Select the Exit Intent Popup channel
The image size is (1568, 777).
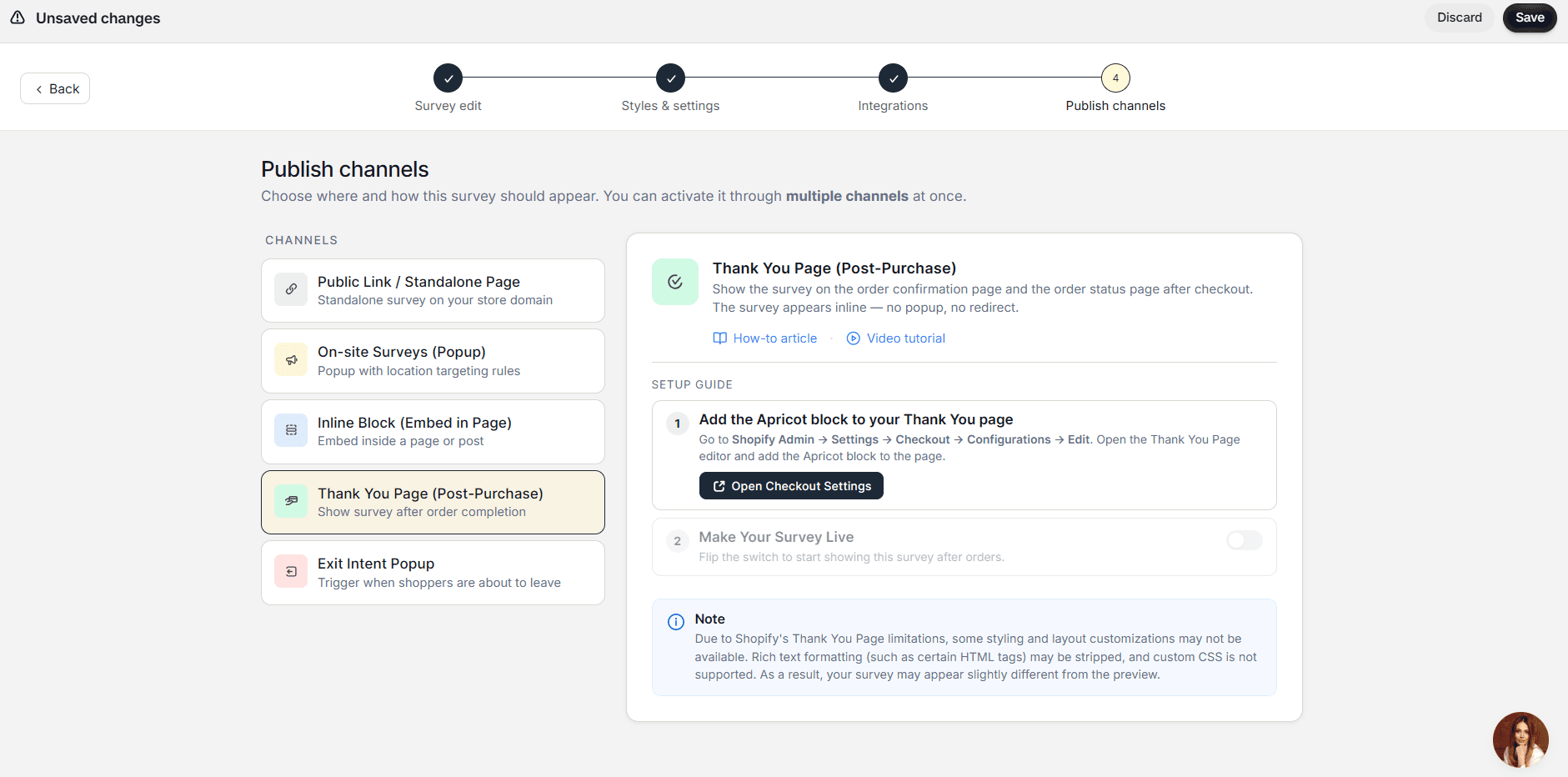coord(433,573)
